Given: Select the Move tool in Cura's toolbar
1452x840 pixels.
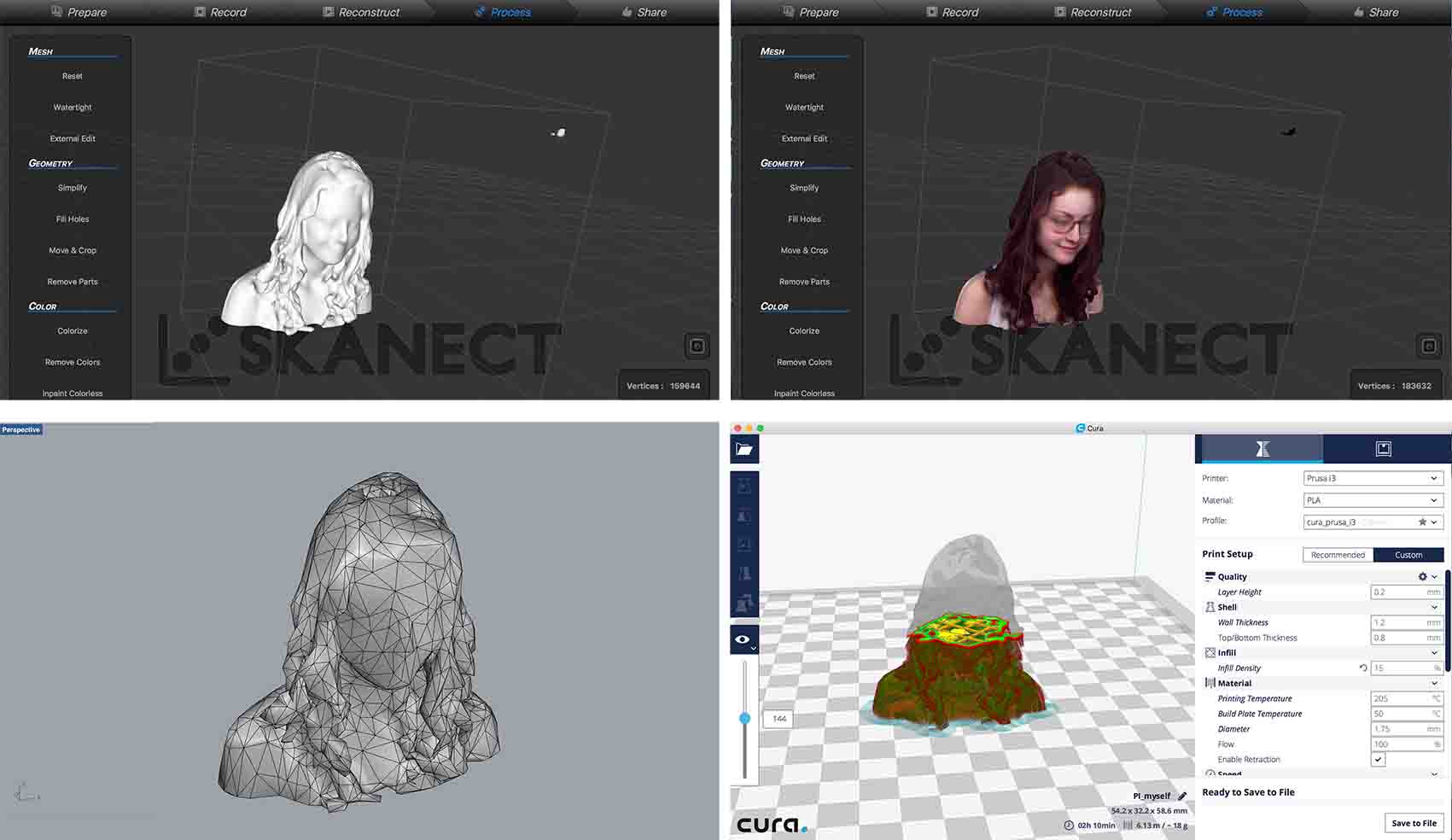Looking at the screenshot, I should pyautogui.click(x=744, y=486).
